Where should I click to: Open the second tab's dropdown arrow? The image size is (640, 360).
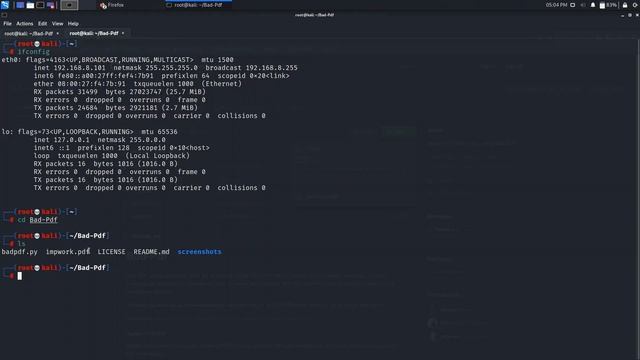(123, 33)
